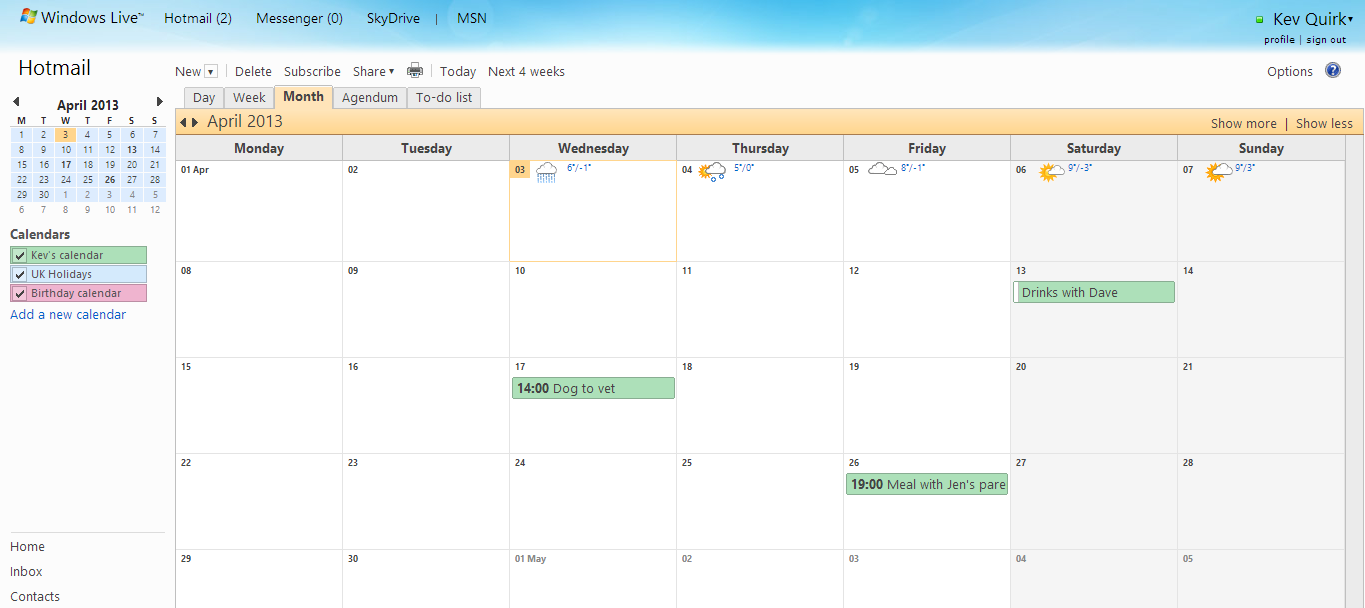Jump to Today using the toolbar button
Viewport: 1365px width, 608px height.
click(457, 71)
